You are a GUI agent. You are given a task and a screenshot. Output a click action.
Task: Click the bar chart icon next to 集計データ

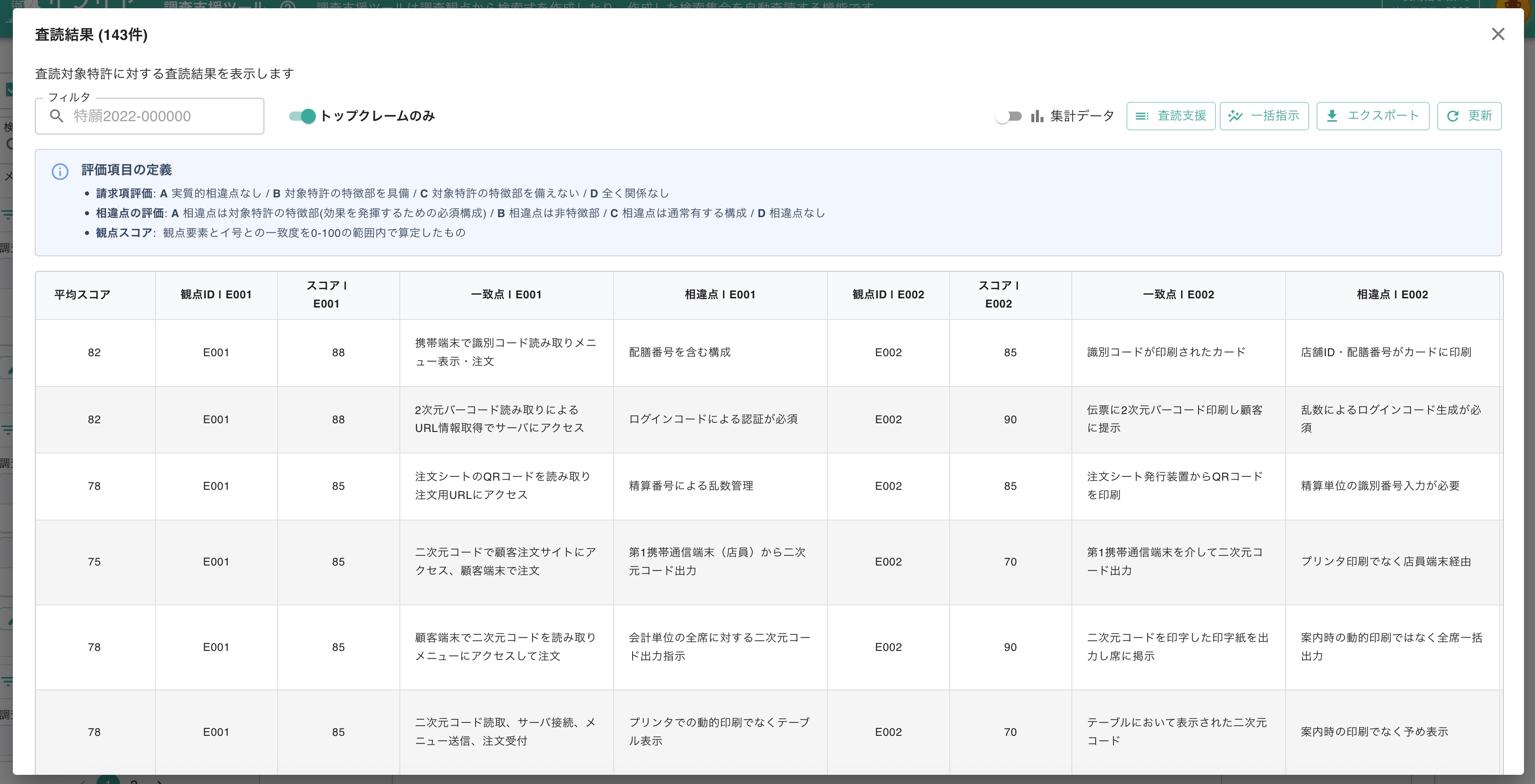click(x=1037, y=116)
